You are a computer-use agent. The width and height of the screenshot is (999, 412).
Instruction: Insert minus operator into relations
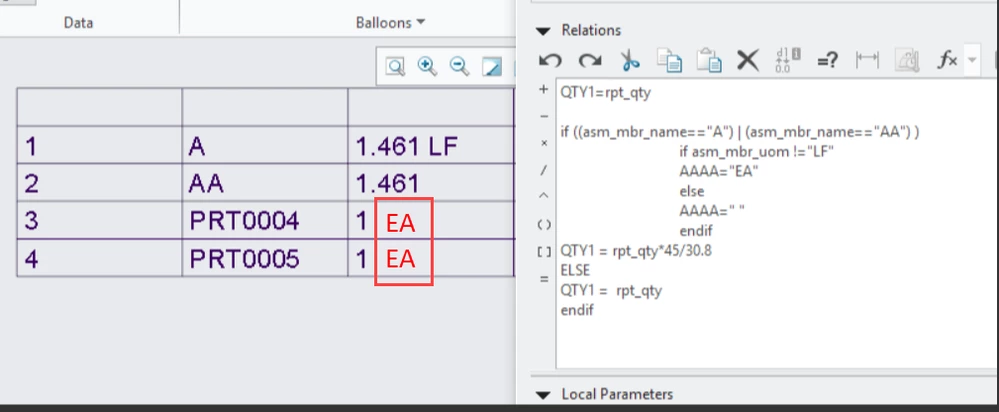tap(543, 116)
